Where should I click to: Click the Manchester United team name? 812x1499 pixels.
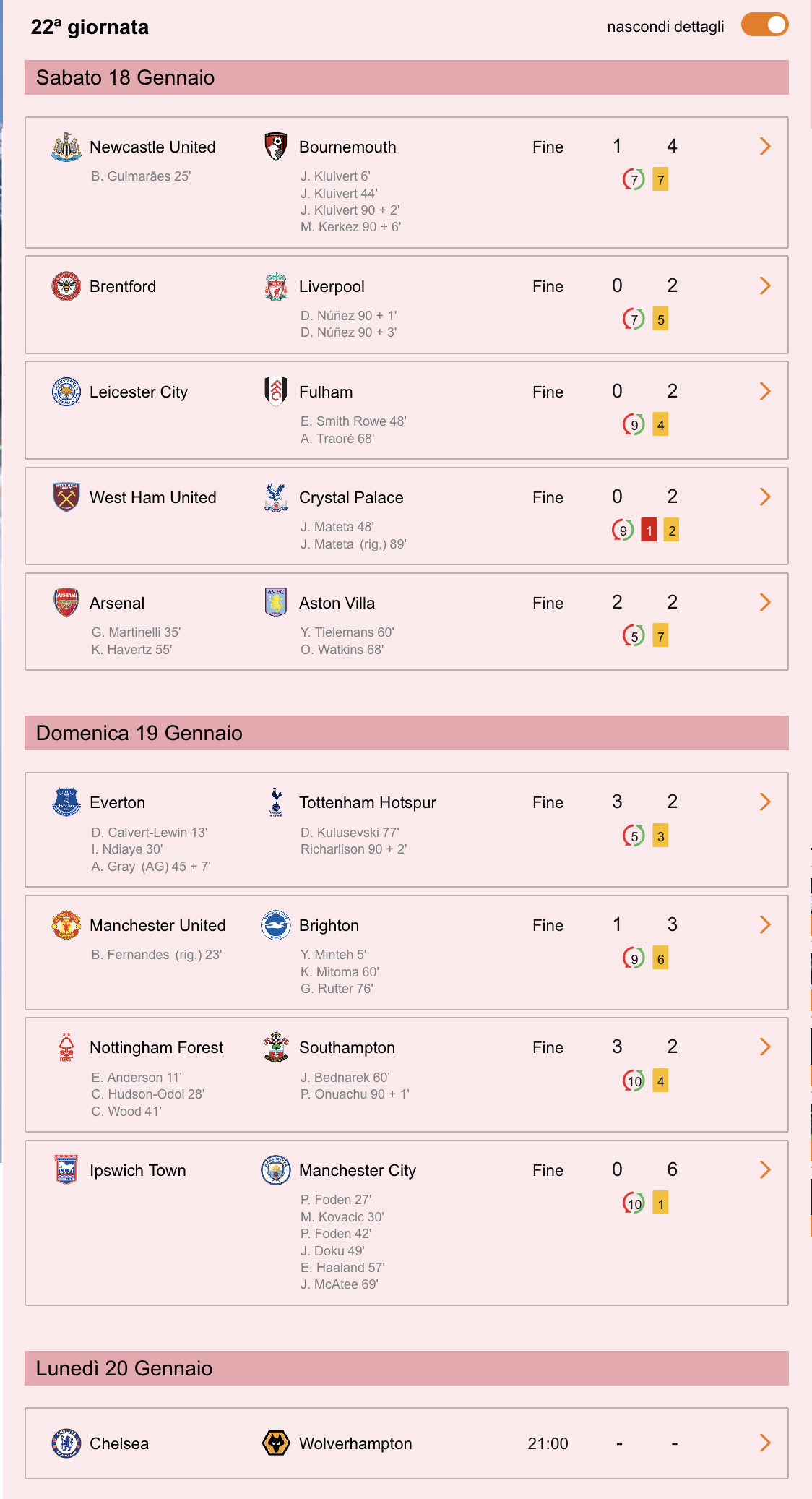point(157,925)
